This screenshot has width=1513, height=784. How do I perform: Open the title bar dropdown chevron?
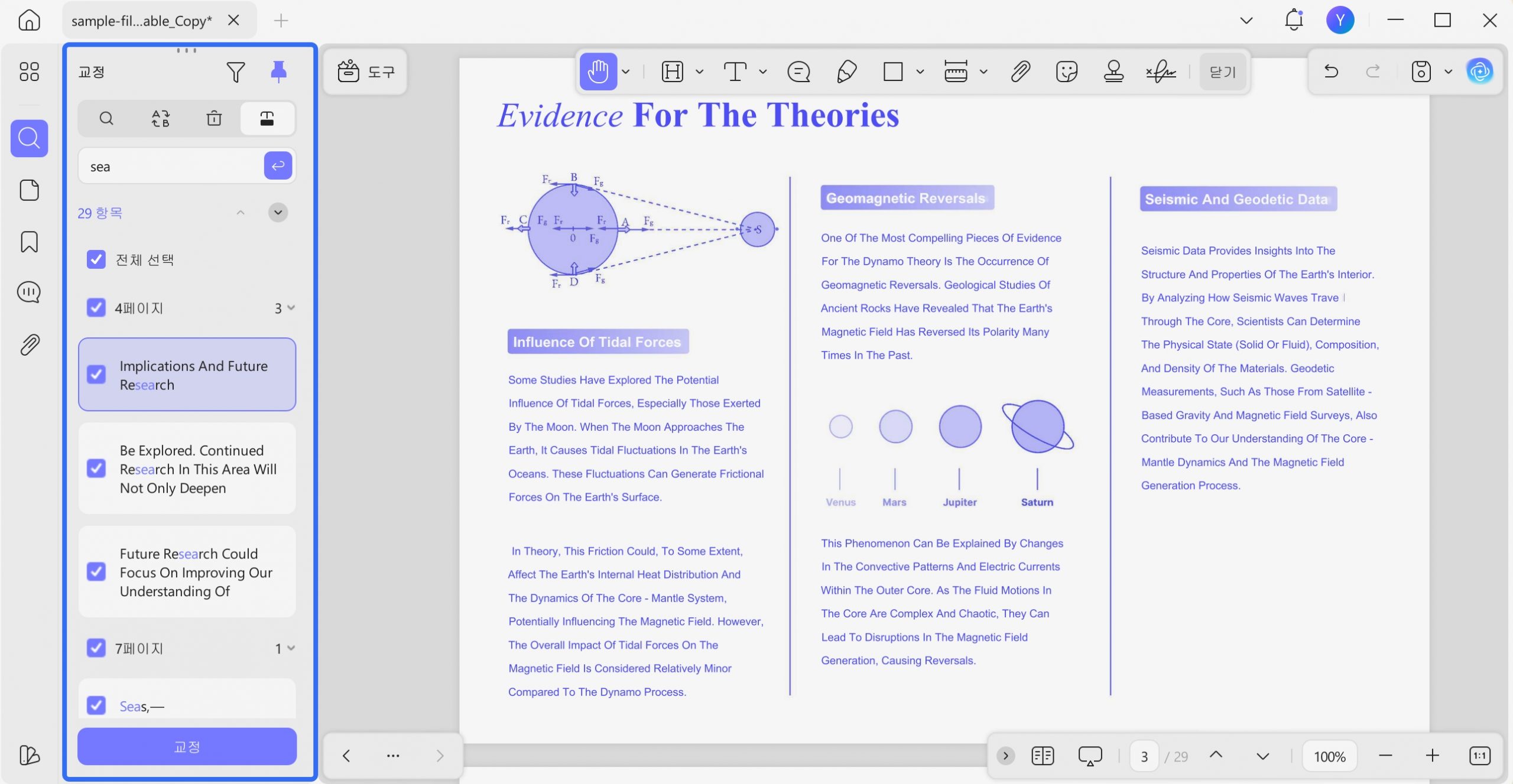pos(1246,21)
